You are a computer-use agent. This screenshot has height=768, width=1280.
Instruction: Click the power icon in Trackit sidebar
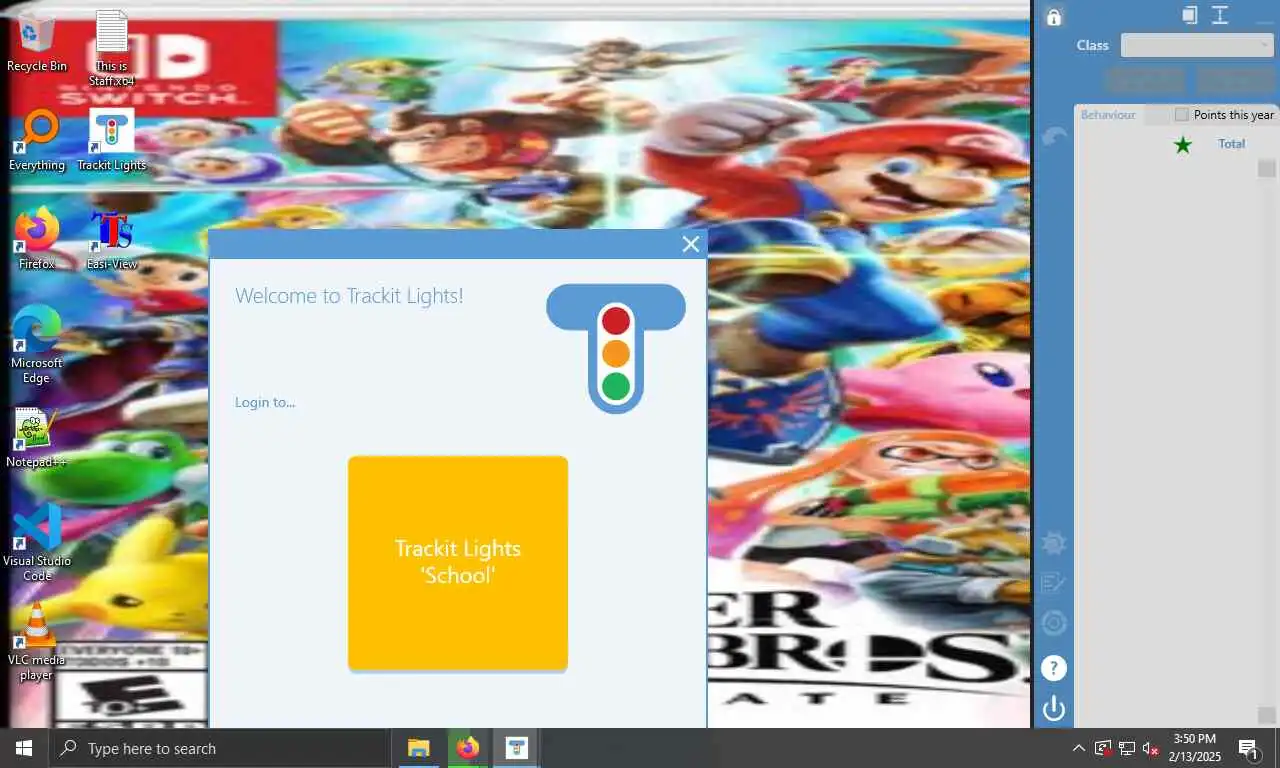[1054, 709]
